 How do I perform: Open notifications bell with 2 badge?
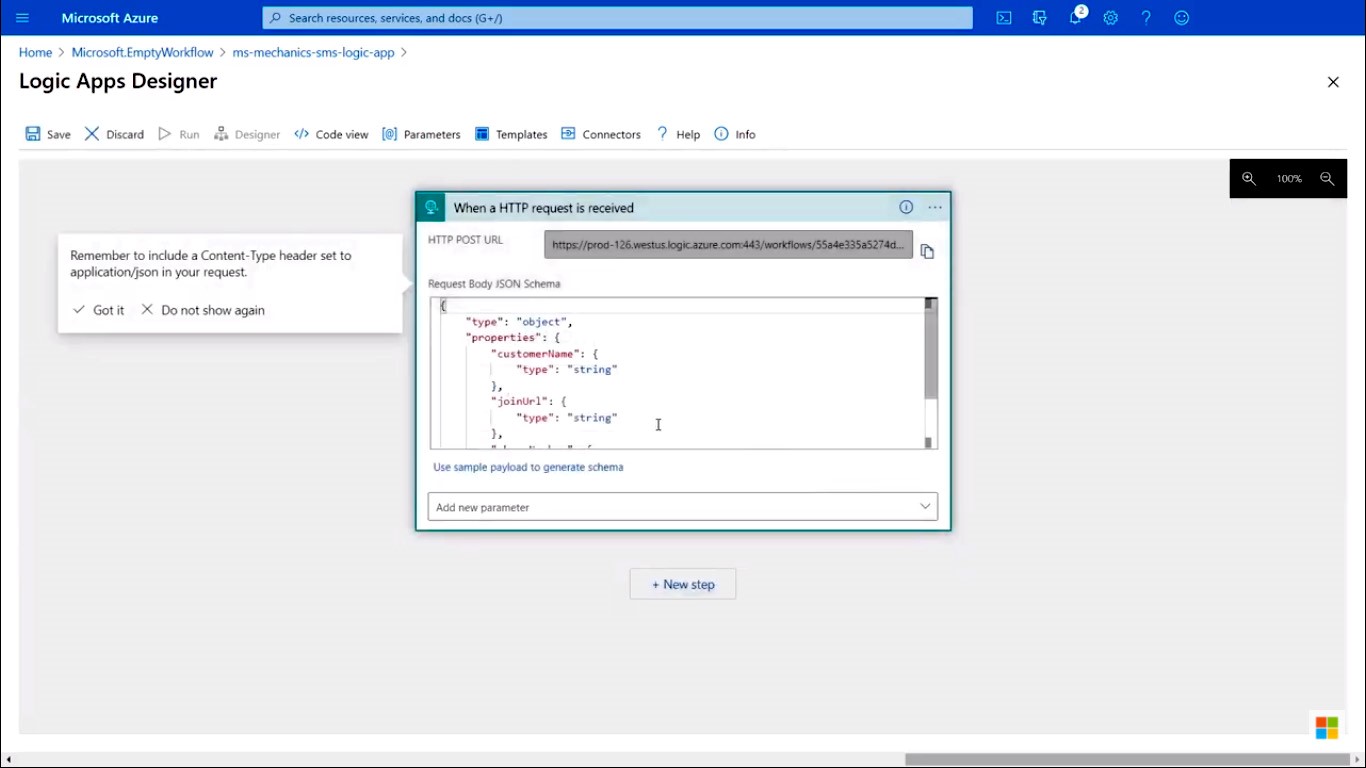pyautogui.click(x=1076, y=17)
